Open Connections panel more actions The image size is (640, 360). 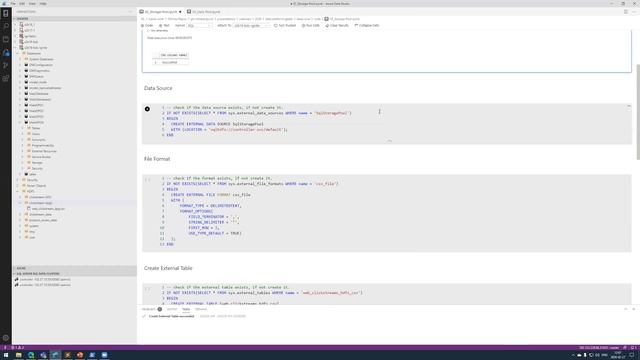[130, 12]
